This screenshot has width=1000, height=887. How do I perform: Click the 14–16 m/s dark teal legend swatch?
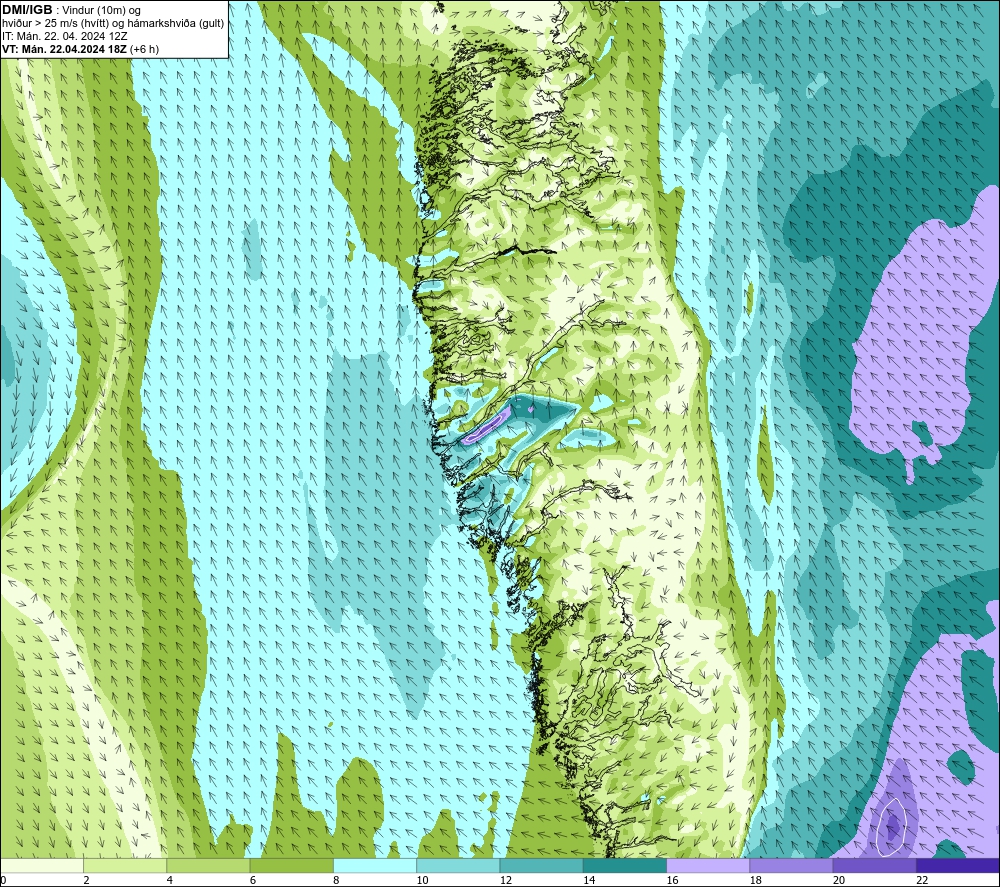(625, 865)
